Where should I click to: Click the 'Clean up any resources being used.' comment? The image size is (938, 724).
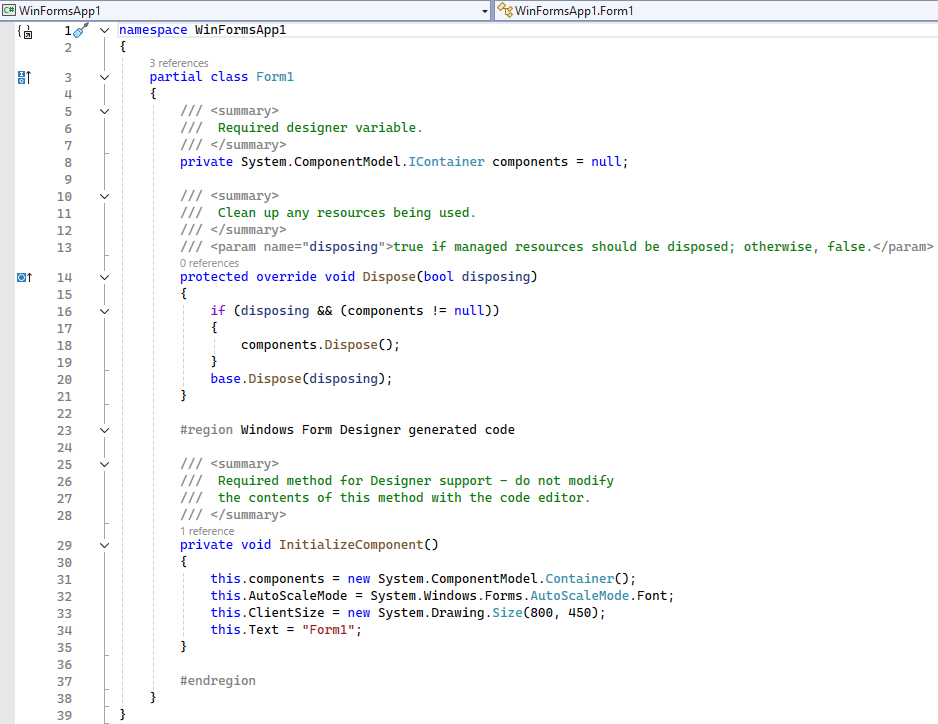coord(346,212)
